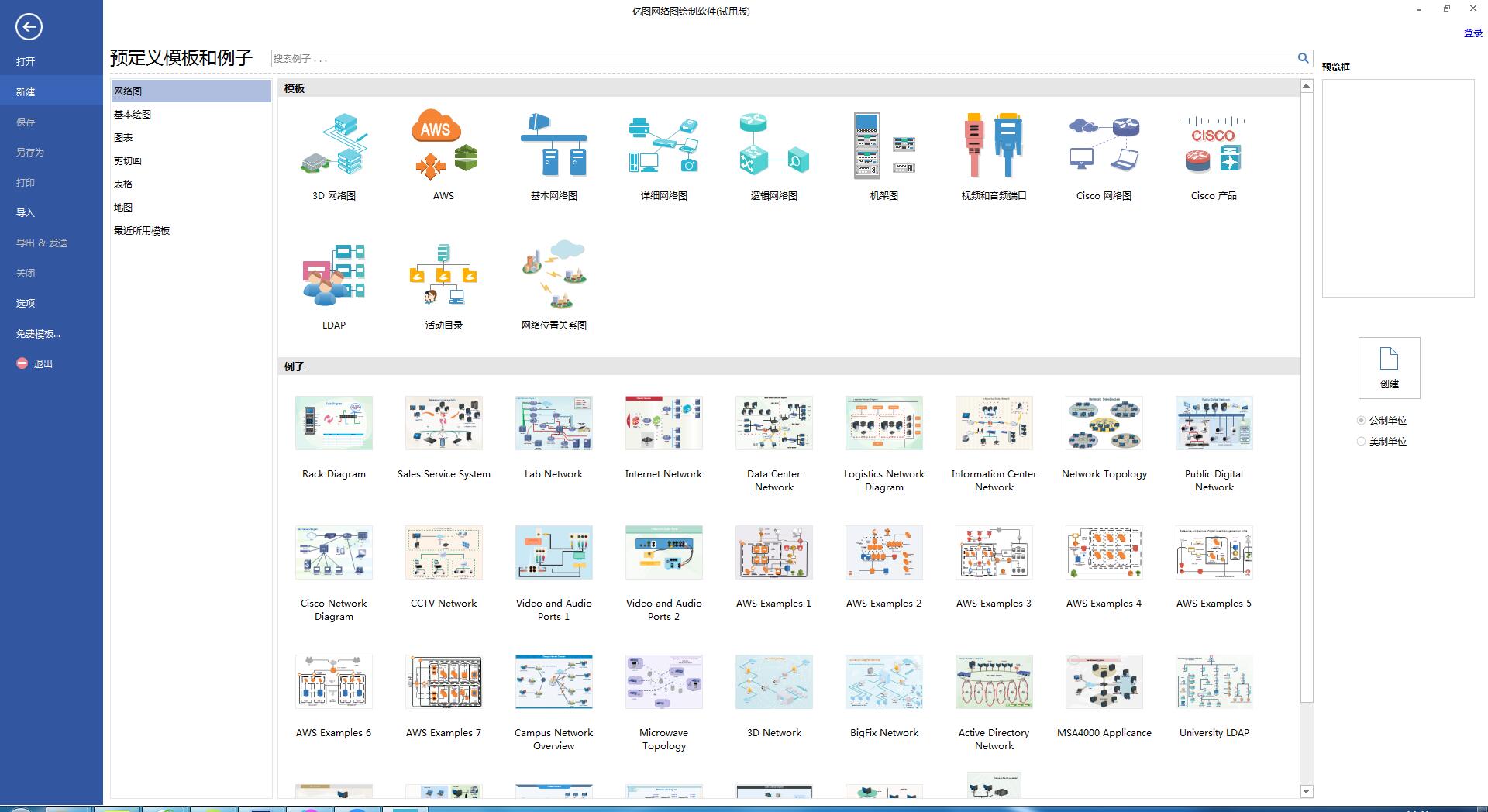Open the Rack Diagram example
The height and width of the screenshot is (812, 1488).
pyautogui.click(x=334, y=423)
